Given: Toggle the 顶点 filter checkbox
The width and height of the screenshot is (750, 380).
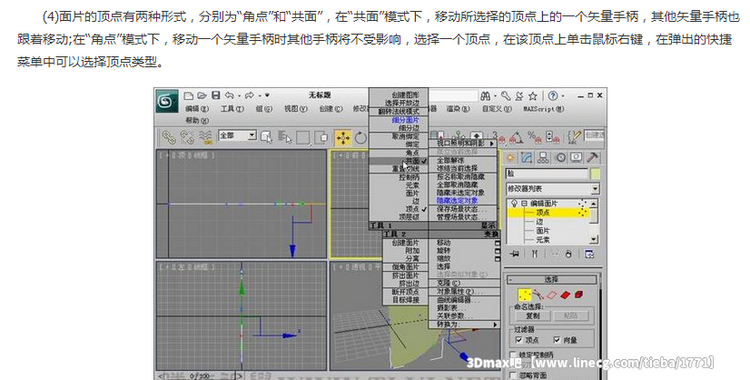Looking at the screenshot, I should pyautogui.click(x=518, y=340).
